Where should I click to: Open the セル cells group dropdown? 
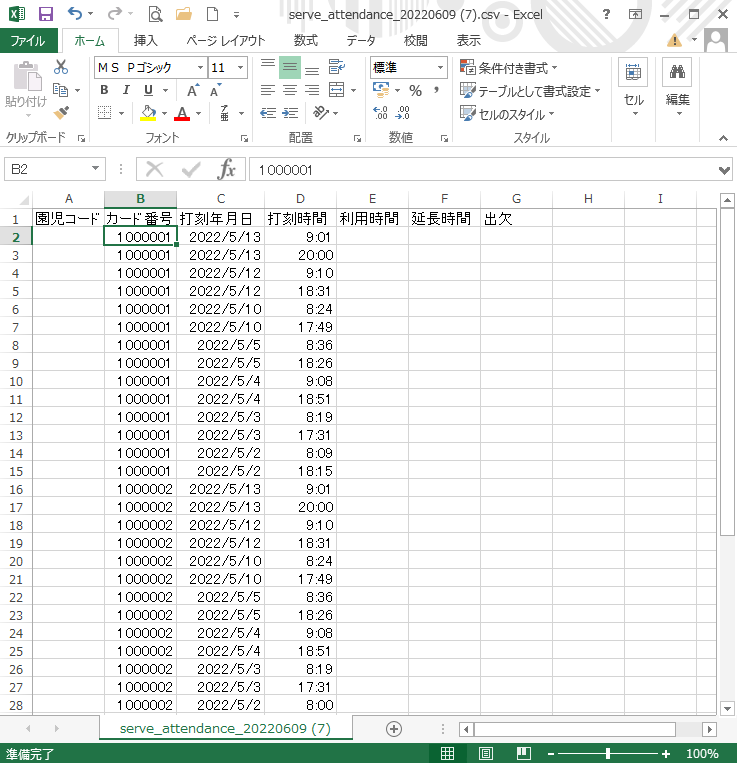click(x=633, y=89)
